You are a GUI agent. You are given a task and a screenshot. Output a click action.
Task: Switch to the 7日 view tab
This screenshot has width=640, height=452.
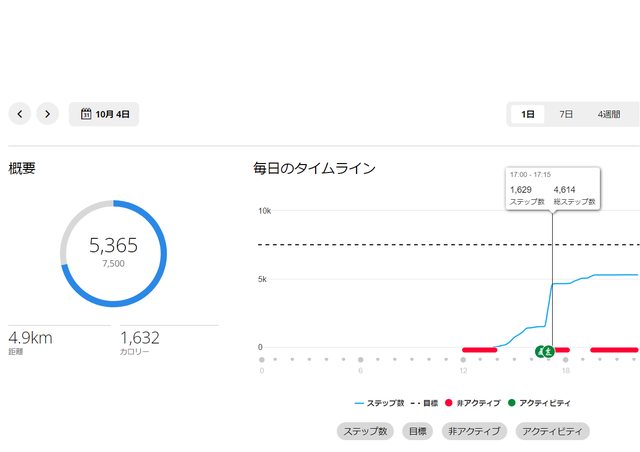pos(566,114)
